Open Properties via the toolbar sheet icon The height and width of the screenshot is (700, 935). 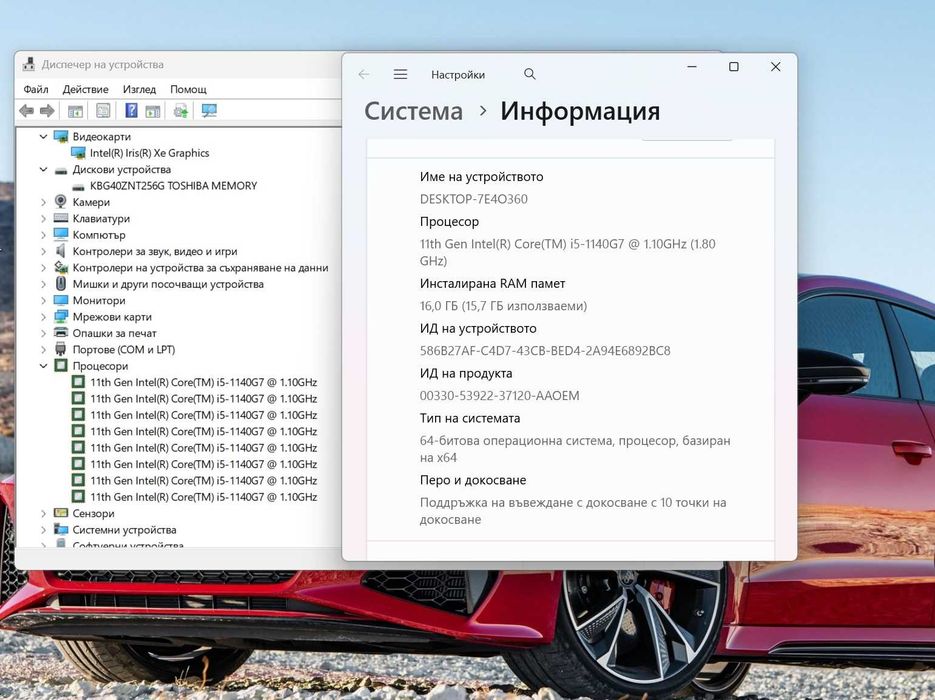(x=103, y=110)
